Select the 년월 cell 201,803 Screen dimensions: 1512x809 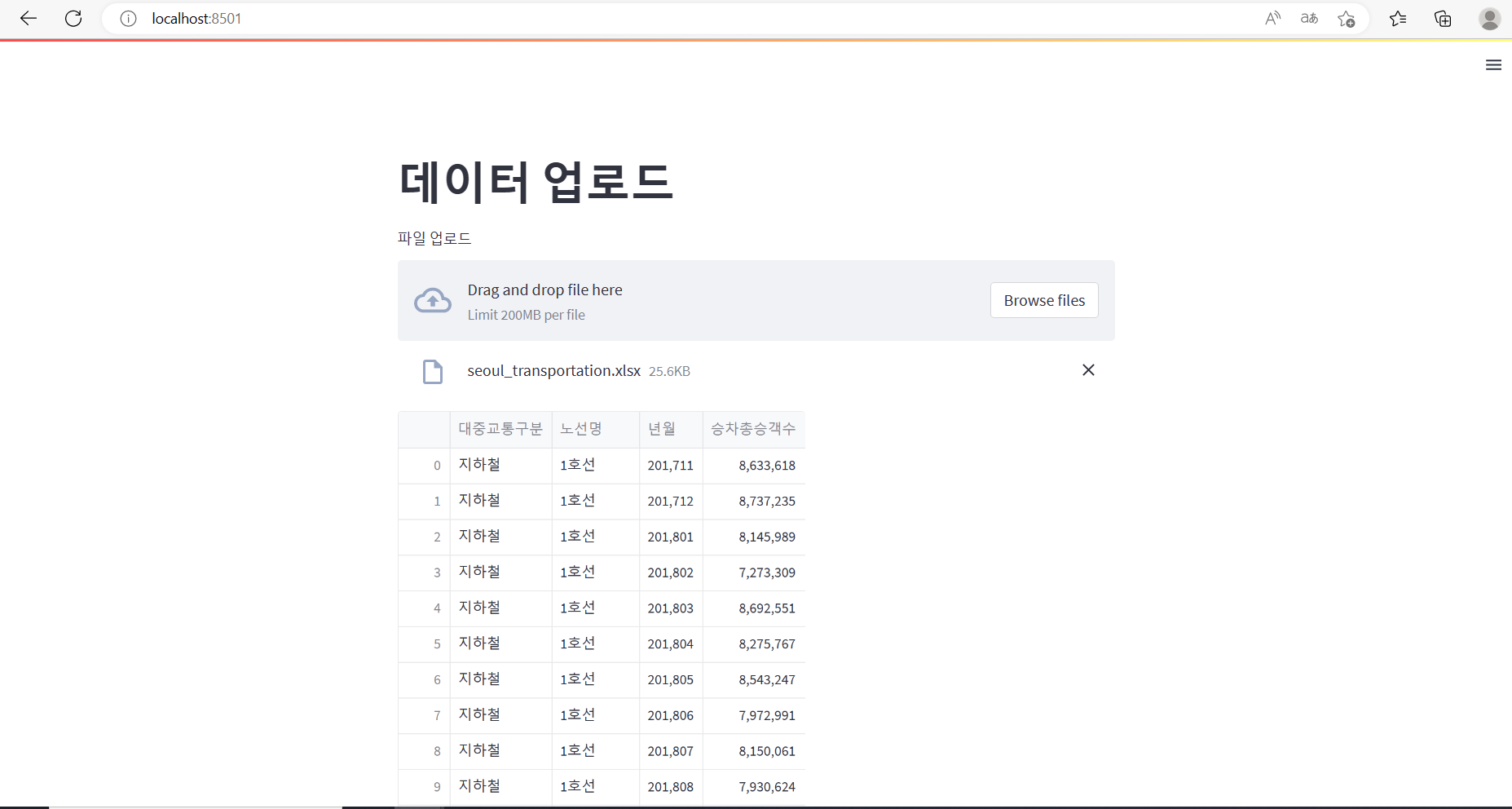click(x=672, y=608)
